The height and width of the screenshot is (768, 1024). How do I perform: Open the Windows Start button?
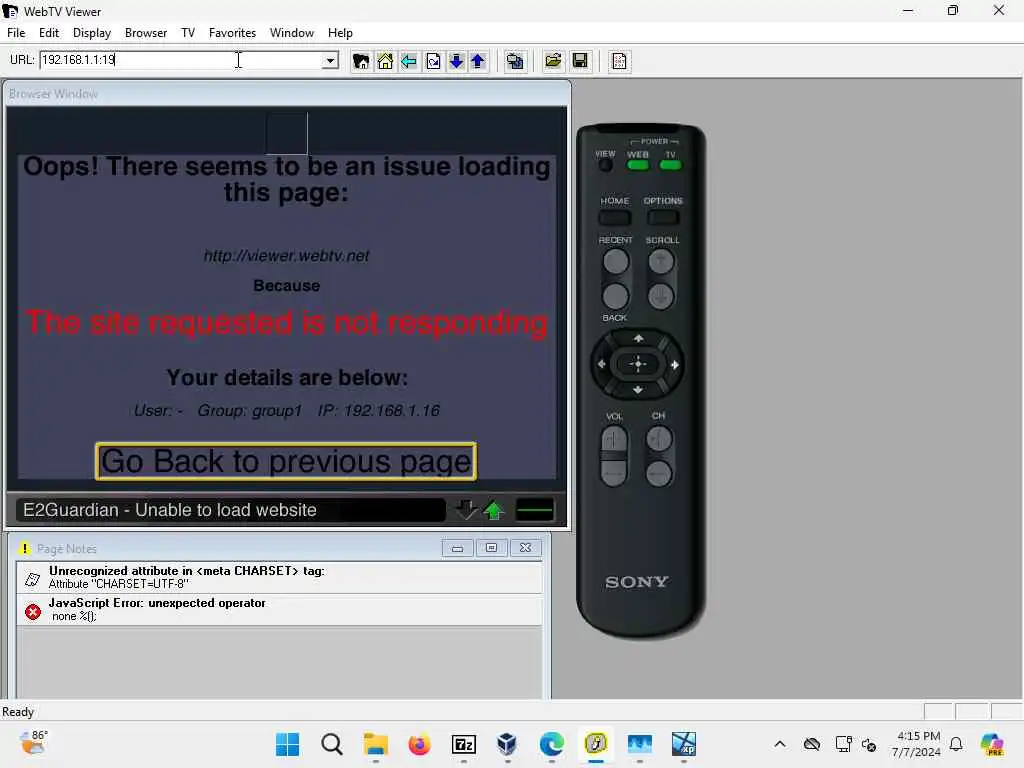click(x=287, y=744)
